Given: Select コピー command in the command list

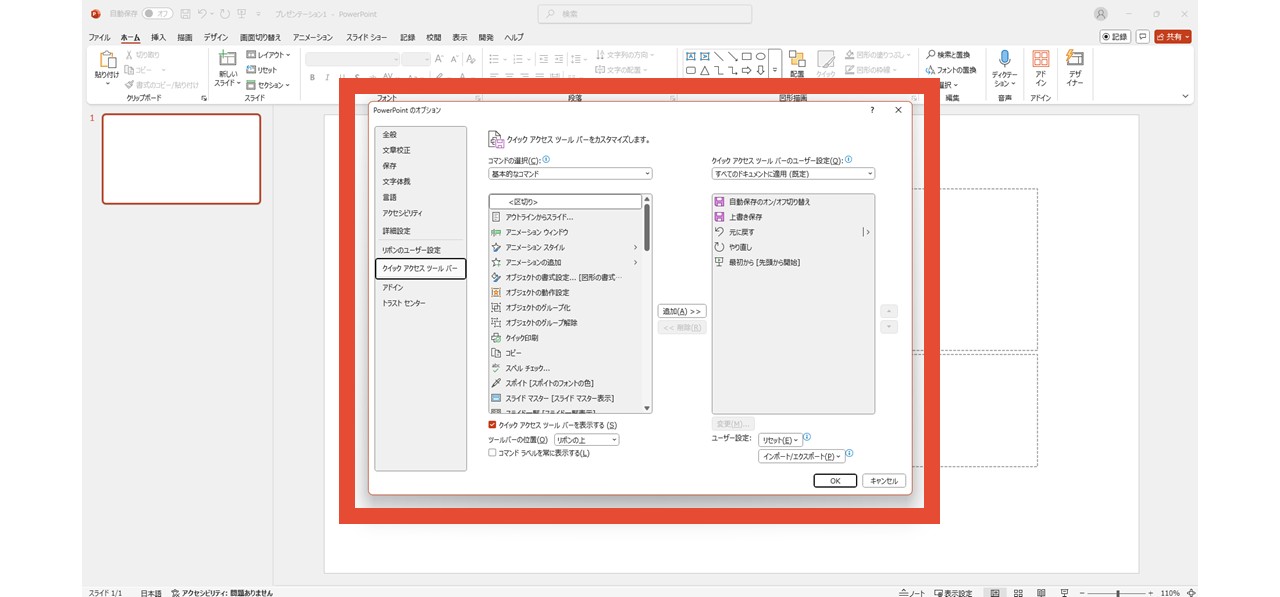Looking at the screenshot, I should [x=564, y=353].
